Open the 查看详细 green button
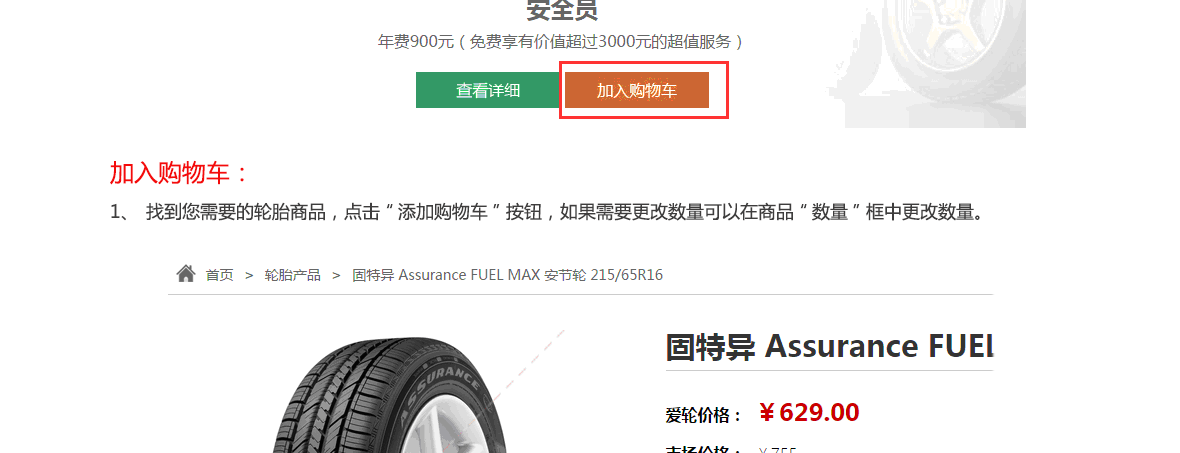The width and height of the screenshot is (1180, 453). click(488, 90)
